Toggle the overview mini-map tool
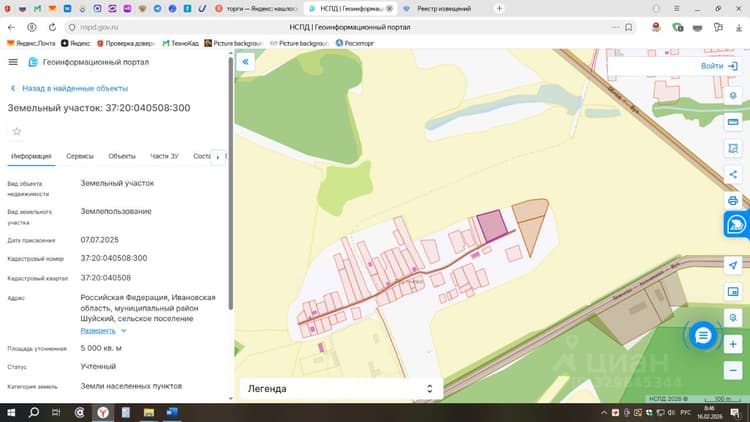The height and width of the screenshot is (422, 750). 733,291
